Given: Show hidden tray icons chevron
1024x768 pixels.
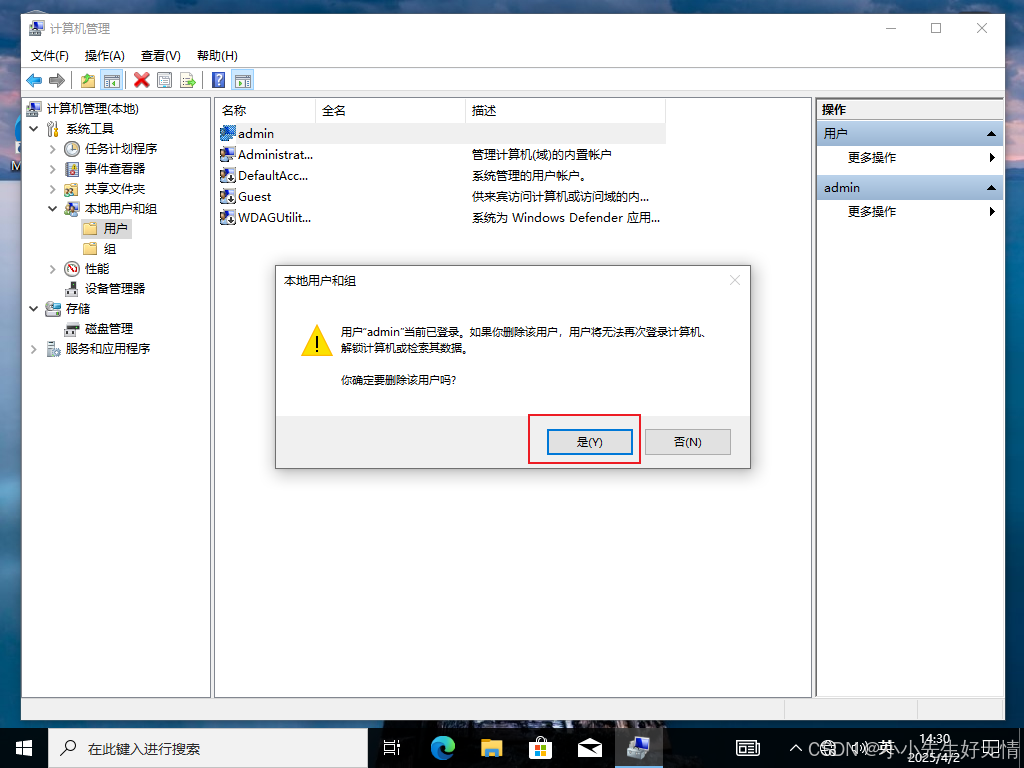Looking at the screenshot, I should (795, 748).
